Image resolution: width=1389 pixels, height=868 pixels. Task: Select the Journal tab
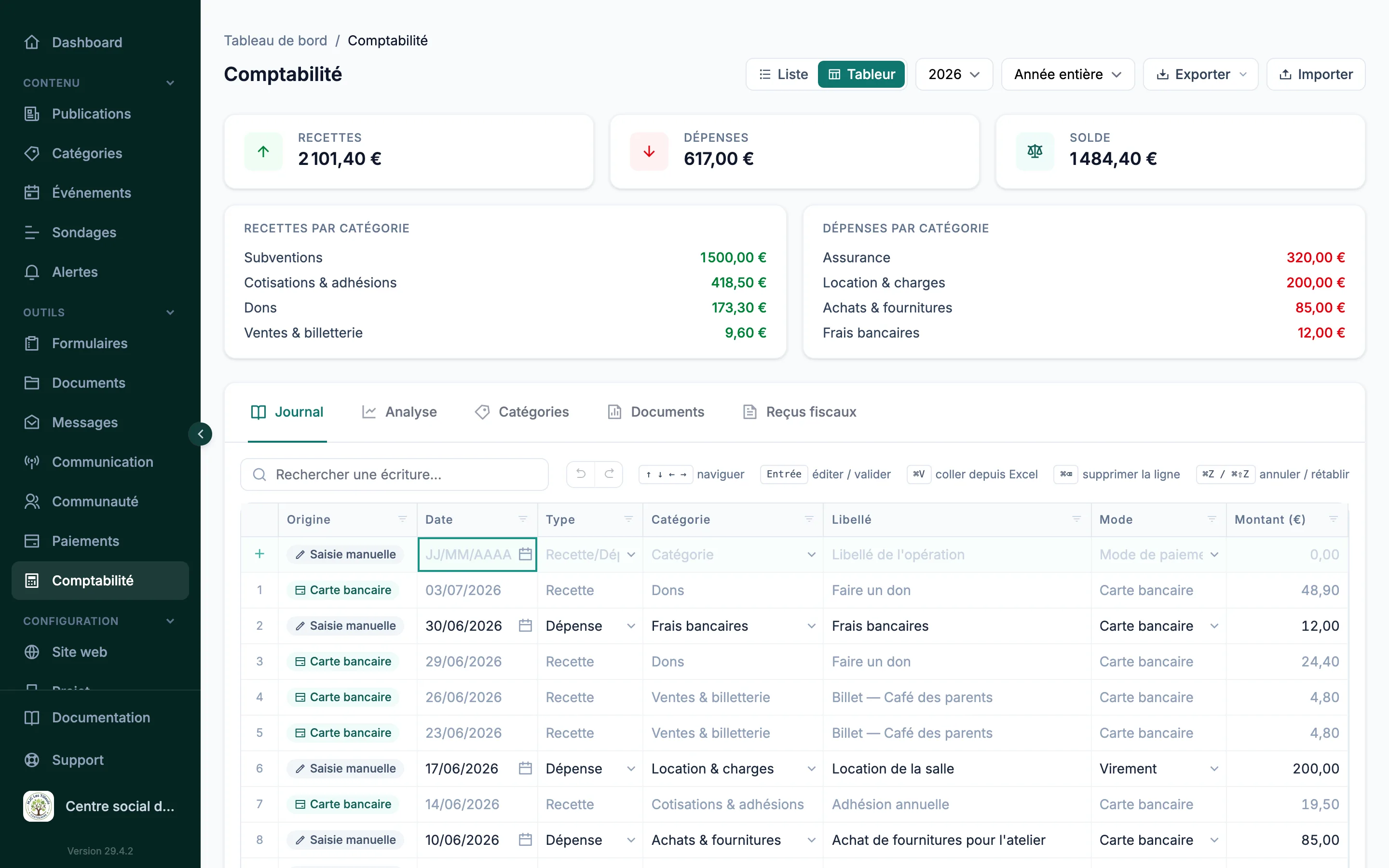[x=287, y=412]
